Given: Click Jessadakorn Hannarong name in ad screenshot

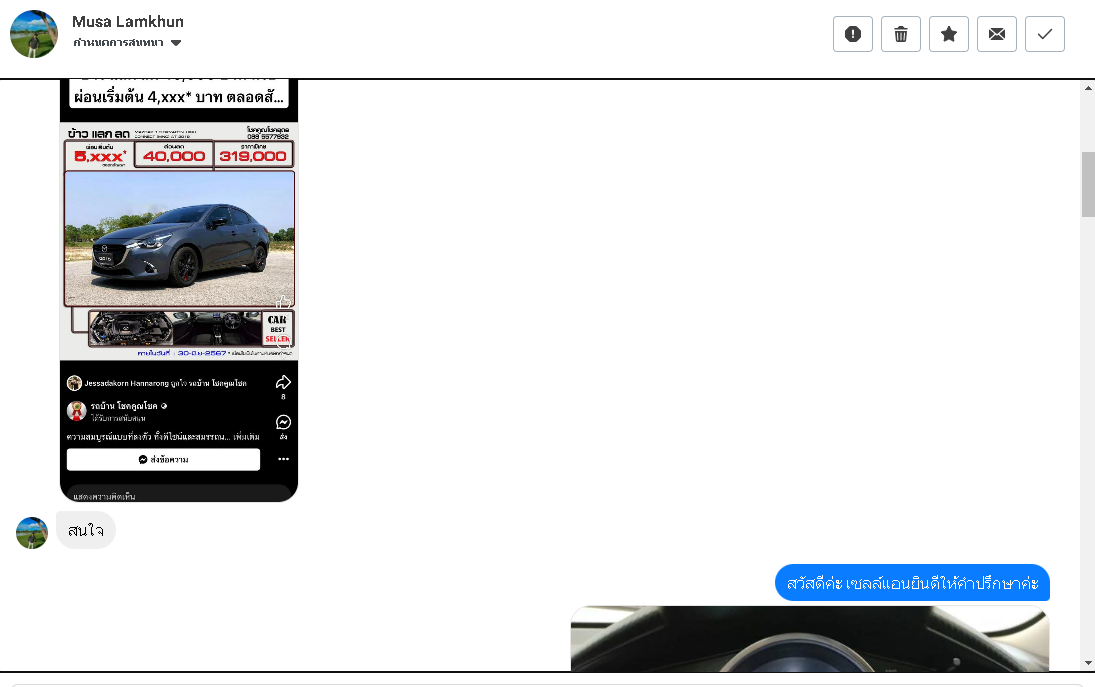Looking at the screenshot, I should tap(126, 383).
